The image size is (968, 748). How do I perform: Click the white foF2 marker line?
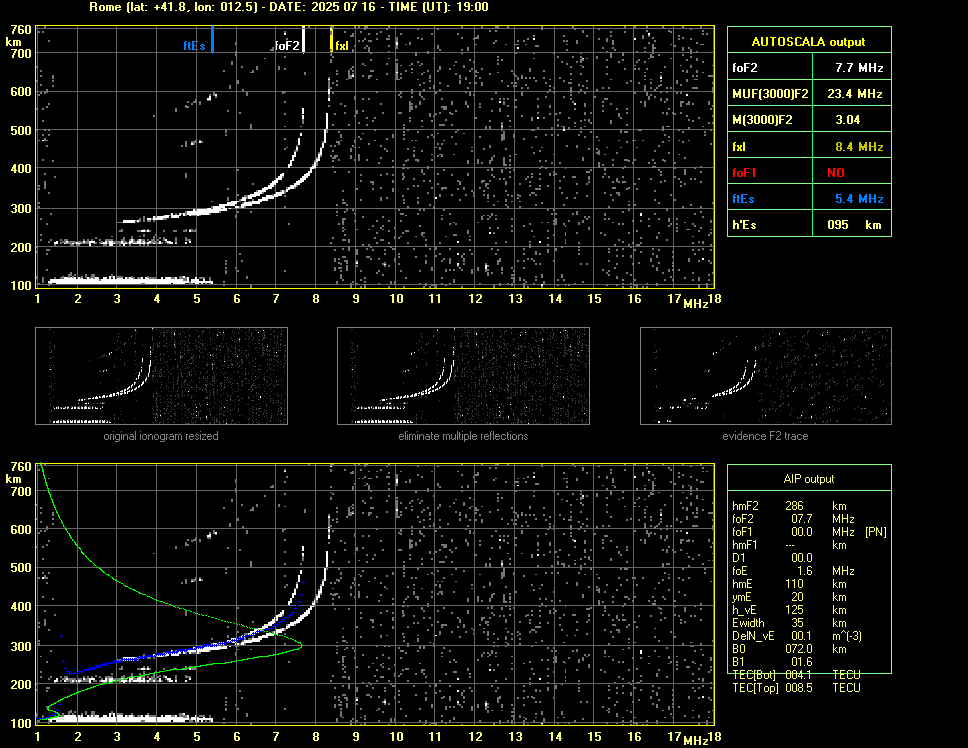303,39
